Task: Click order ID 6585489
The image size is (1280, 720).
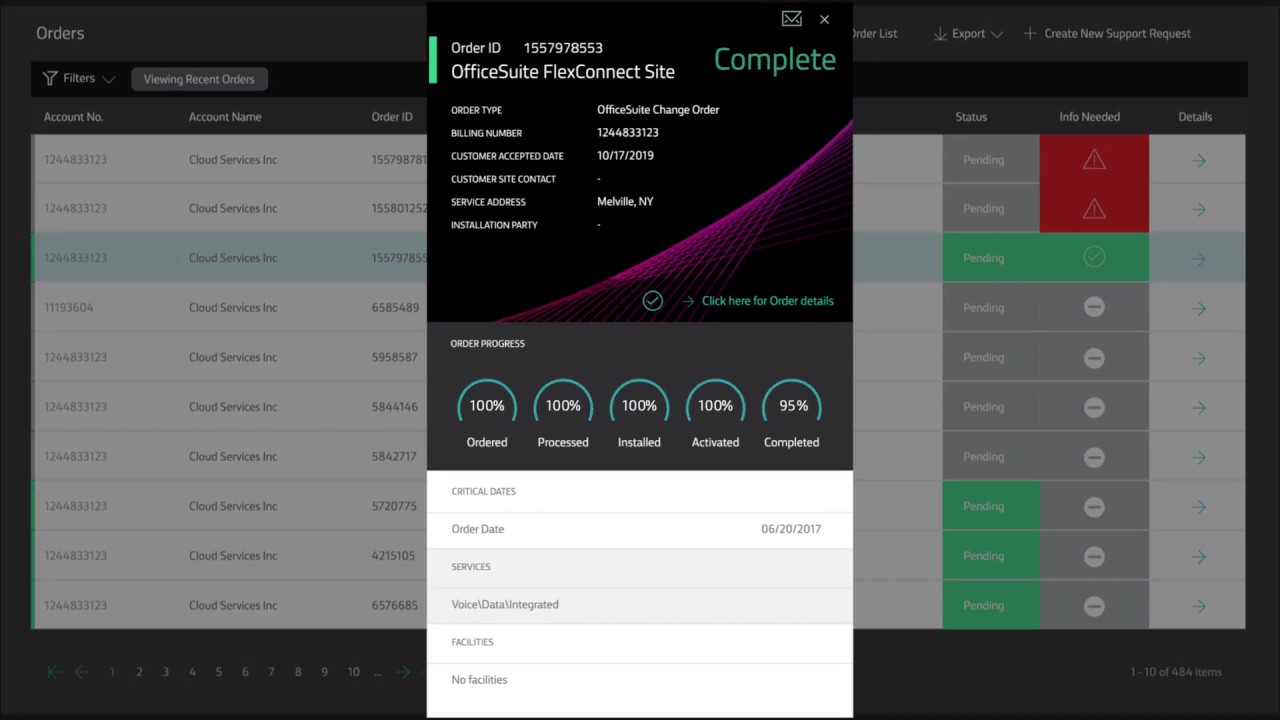Action: click(395, 308)
